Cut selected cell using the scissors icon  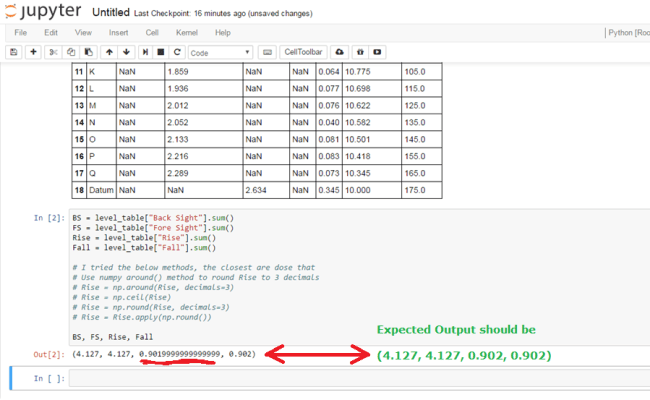(53, 52)
